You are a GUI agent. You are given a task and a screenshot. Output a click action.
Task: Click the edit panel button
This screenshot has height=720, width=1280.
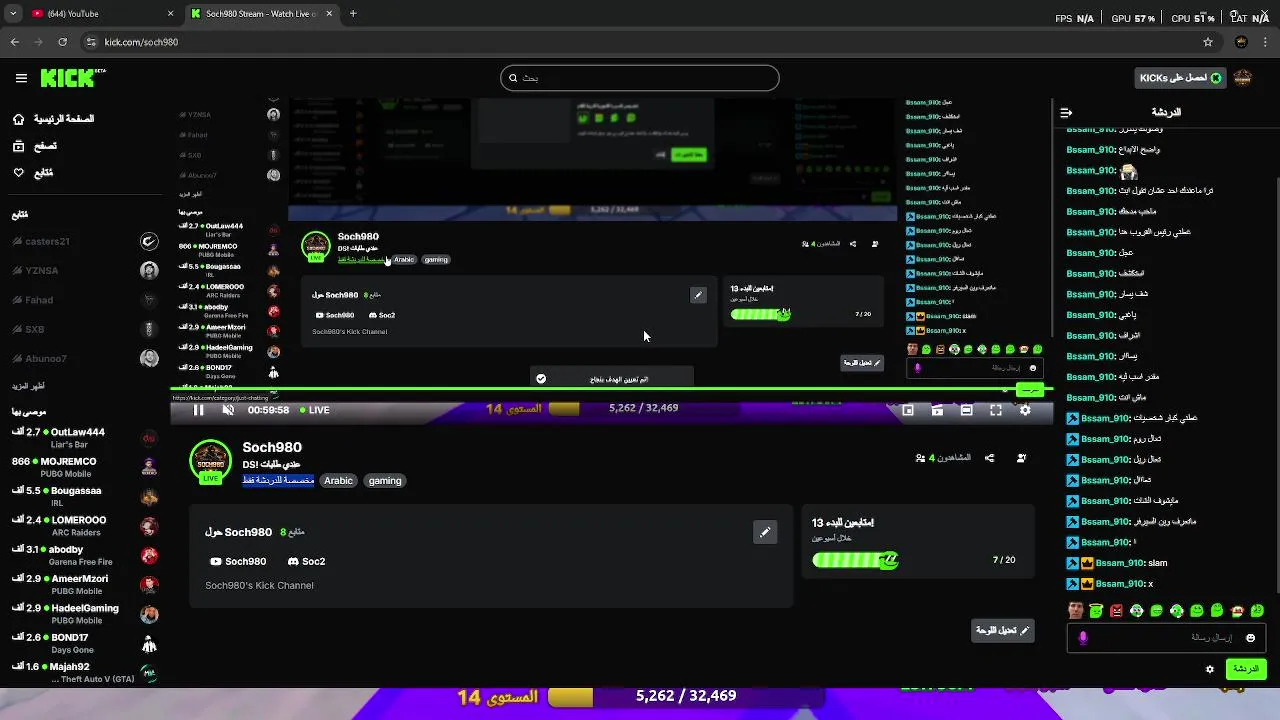[x=1001, y=631]
